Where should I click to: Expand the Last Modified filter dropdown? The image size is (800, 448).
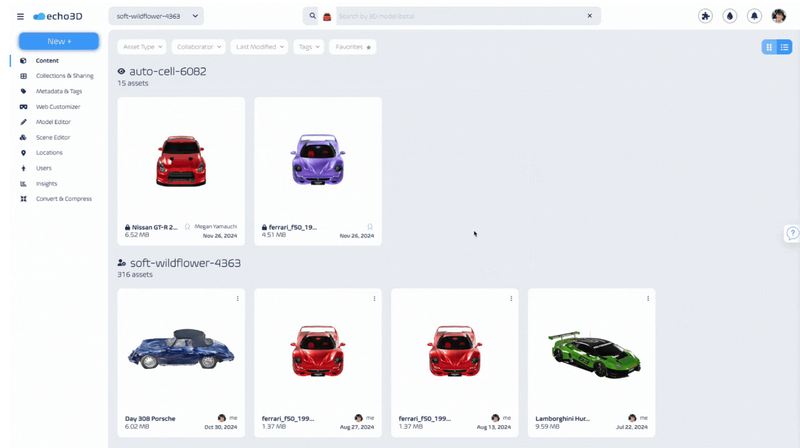click(x=259, y=47)
